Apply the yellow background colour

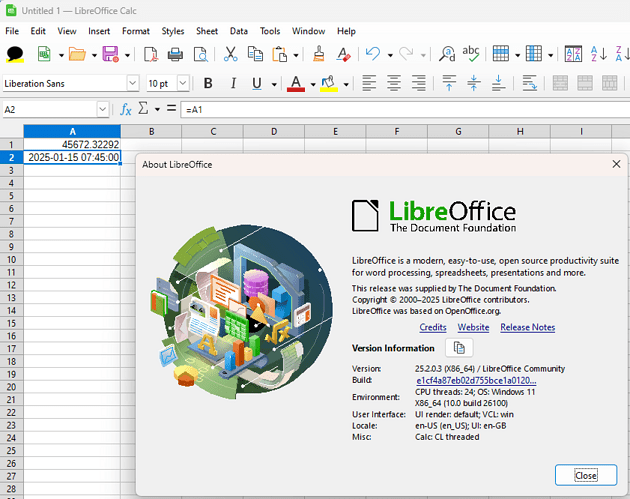pyautogui.click(x=329, y=83)
